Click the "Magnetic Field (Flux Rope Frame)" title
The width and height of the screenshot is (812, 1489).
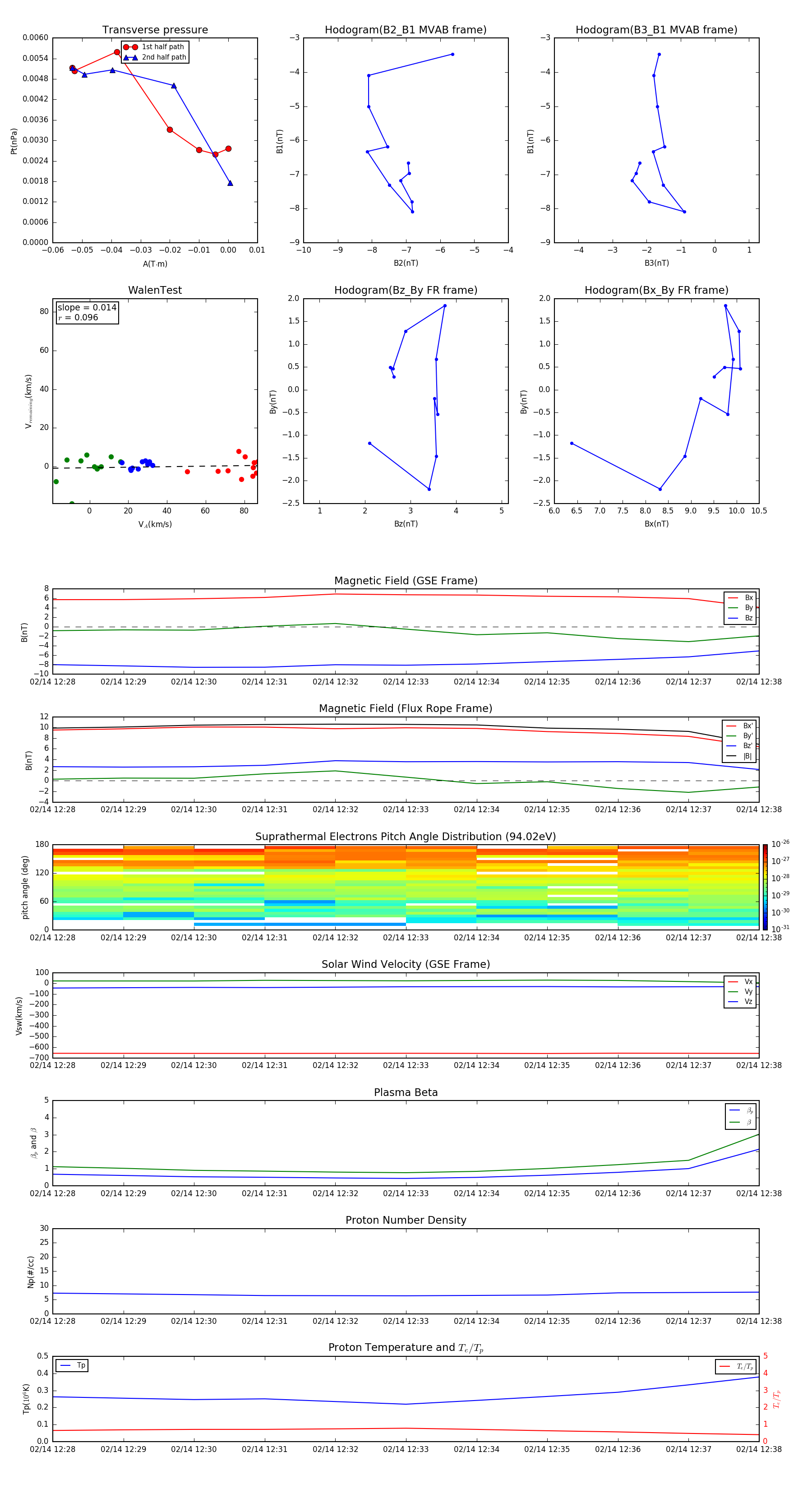pyautogui.click(x=406, y=709)
